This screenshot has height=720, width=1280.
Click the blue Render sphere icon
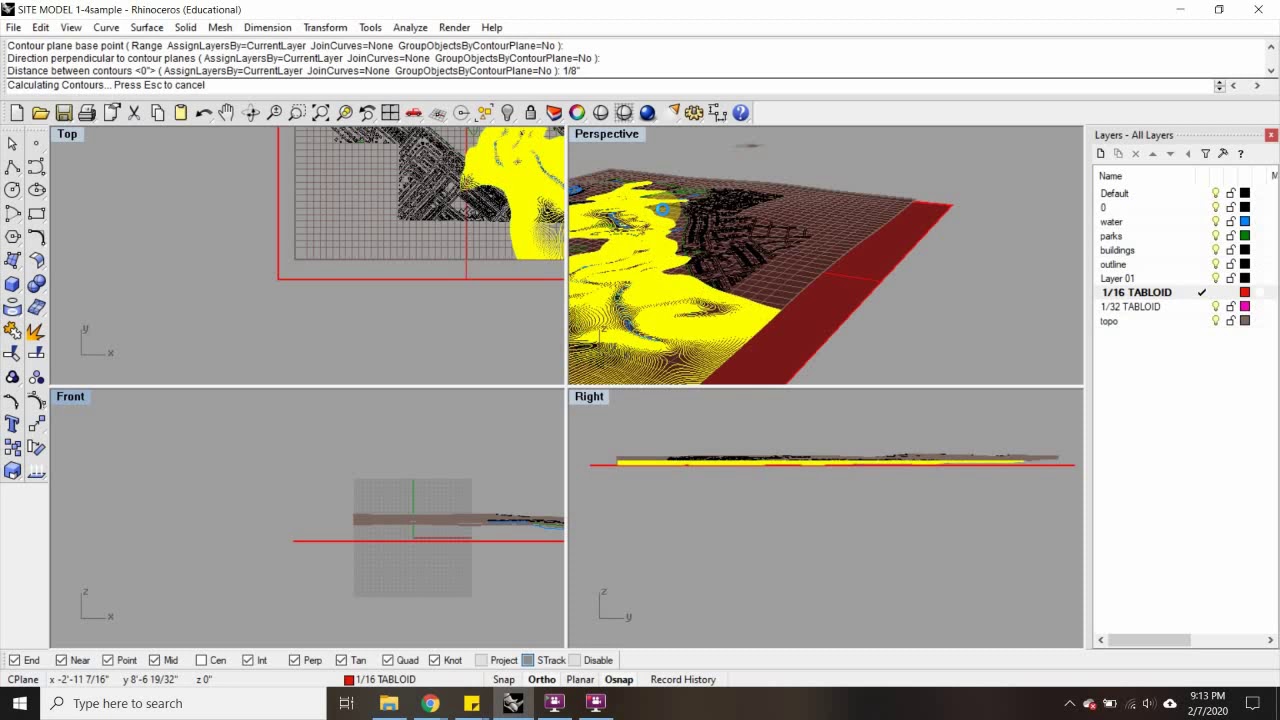647,113
